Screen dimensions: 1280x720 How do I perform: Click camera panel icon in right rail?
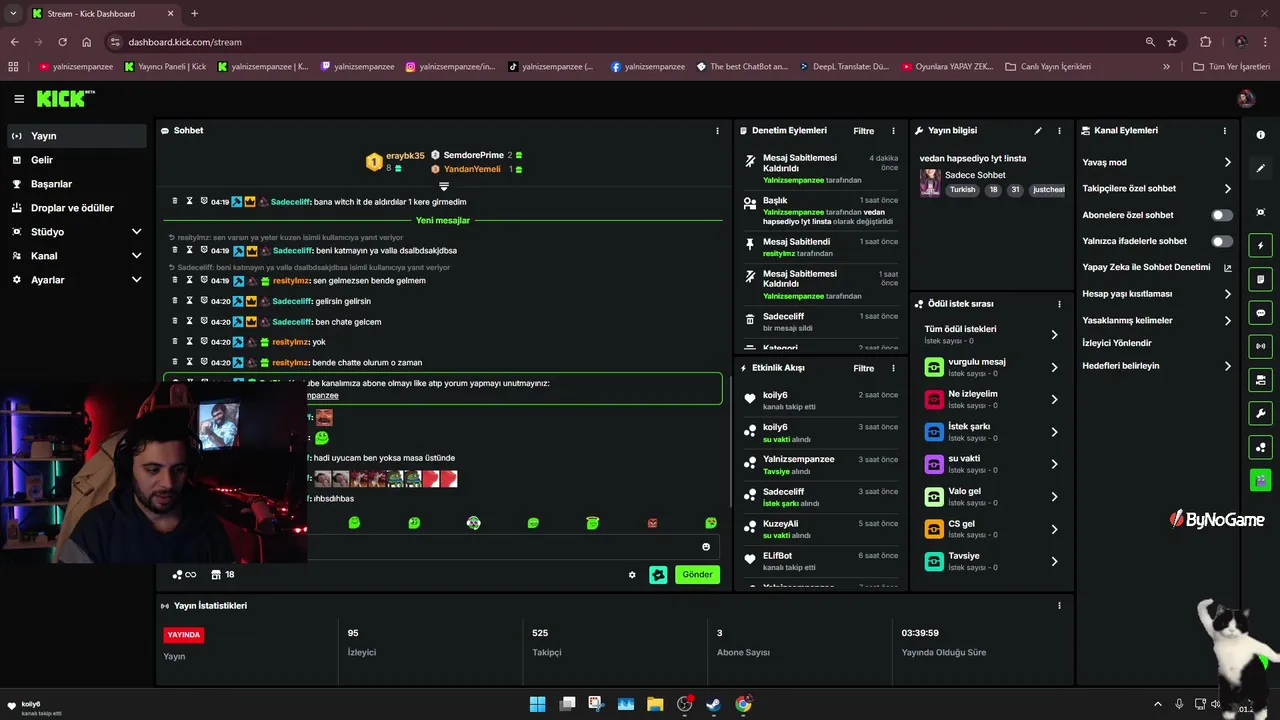pos(1260,380)
